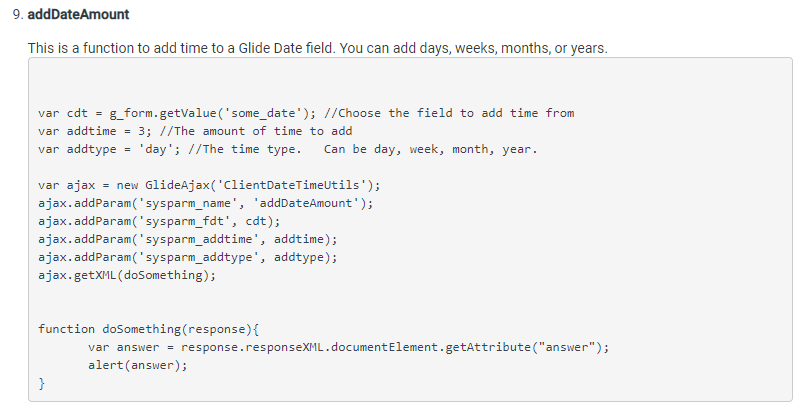This screenshot has width=810, height=408.
Task: Click the 'sysparm_name' addParam line
Action: click(205, 203)
